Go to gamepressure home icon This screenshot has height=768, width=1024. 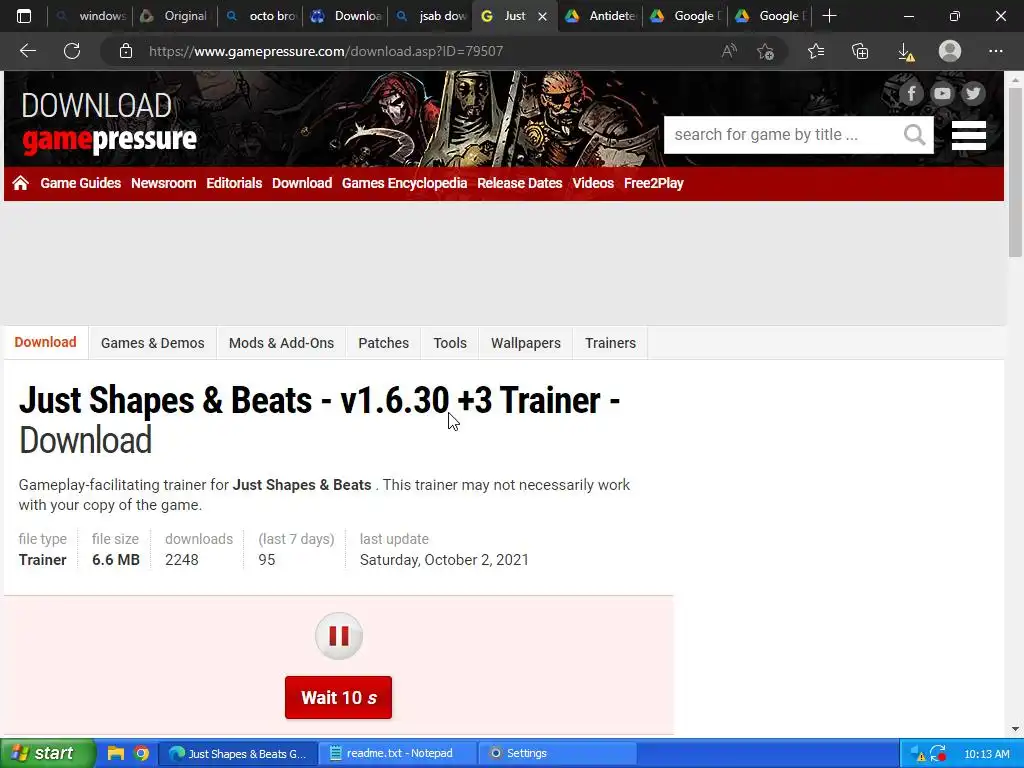[20, 183]
